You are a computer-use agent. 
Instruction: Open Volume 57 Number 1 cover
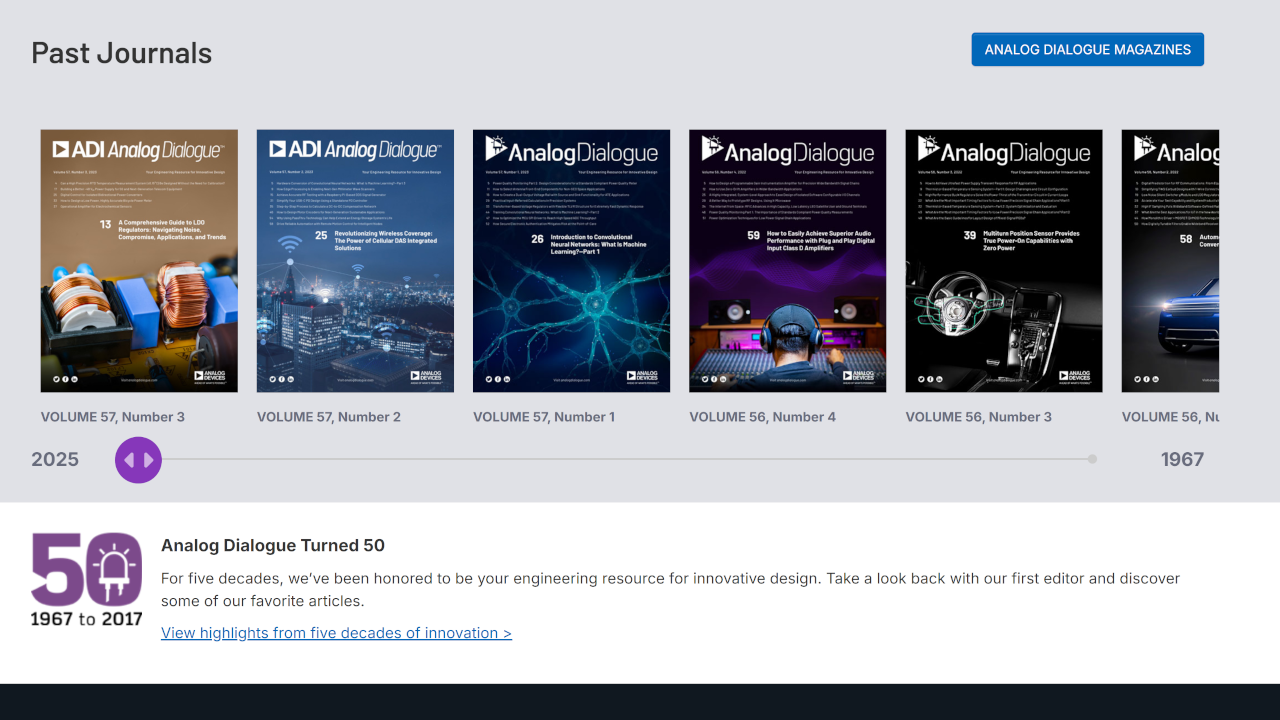tap(571, 261)
